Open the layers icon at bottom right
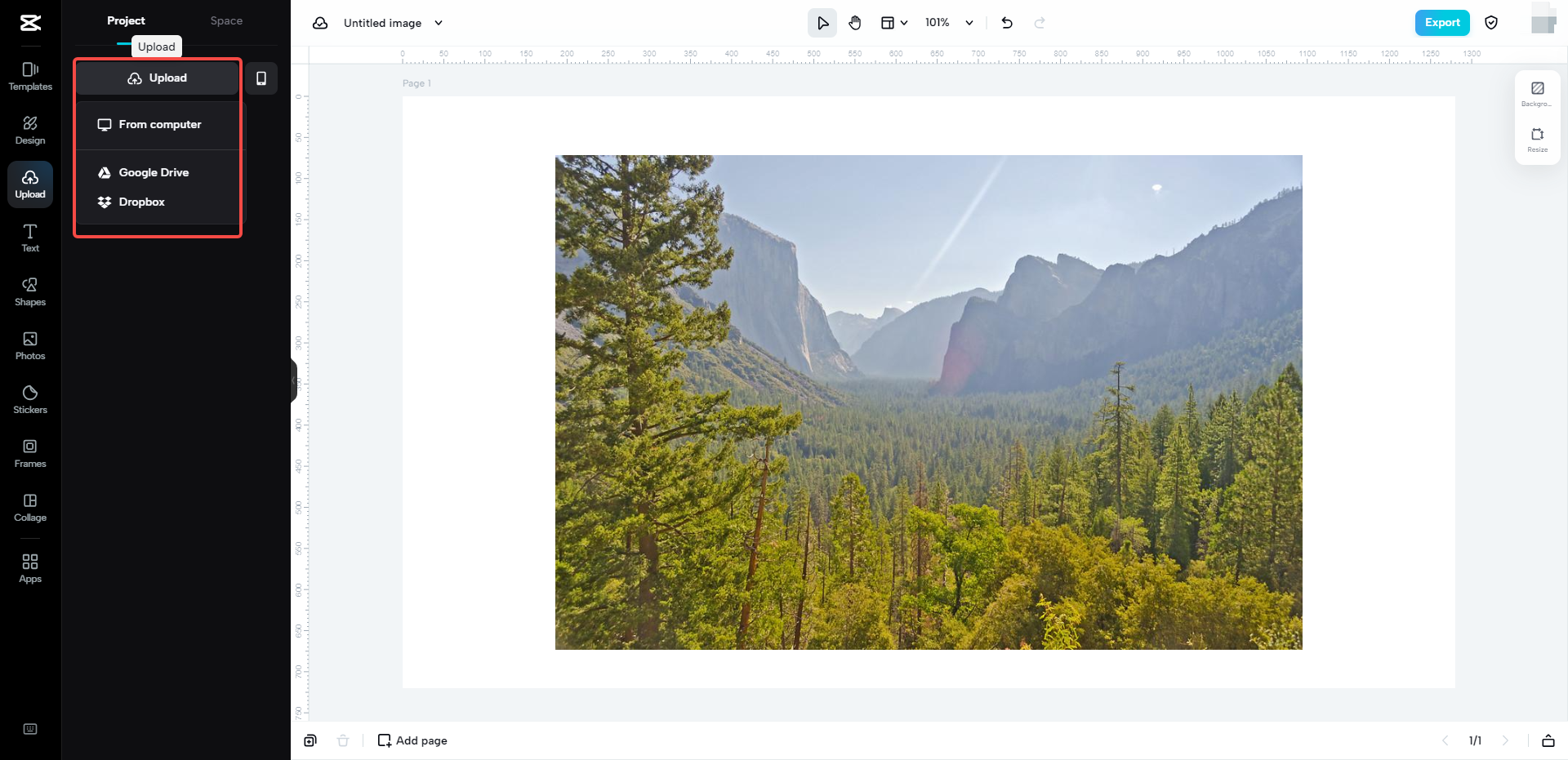The height and width of the screenshot is (760, 1568). tap(1548, 740)
